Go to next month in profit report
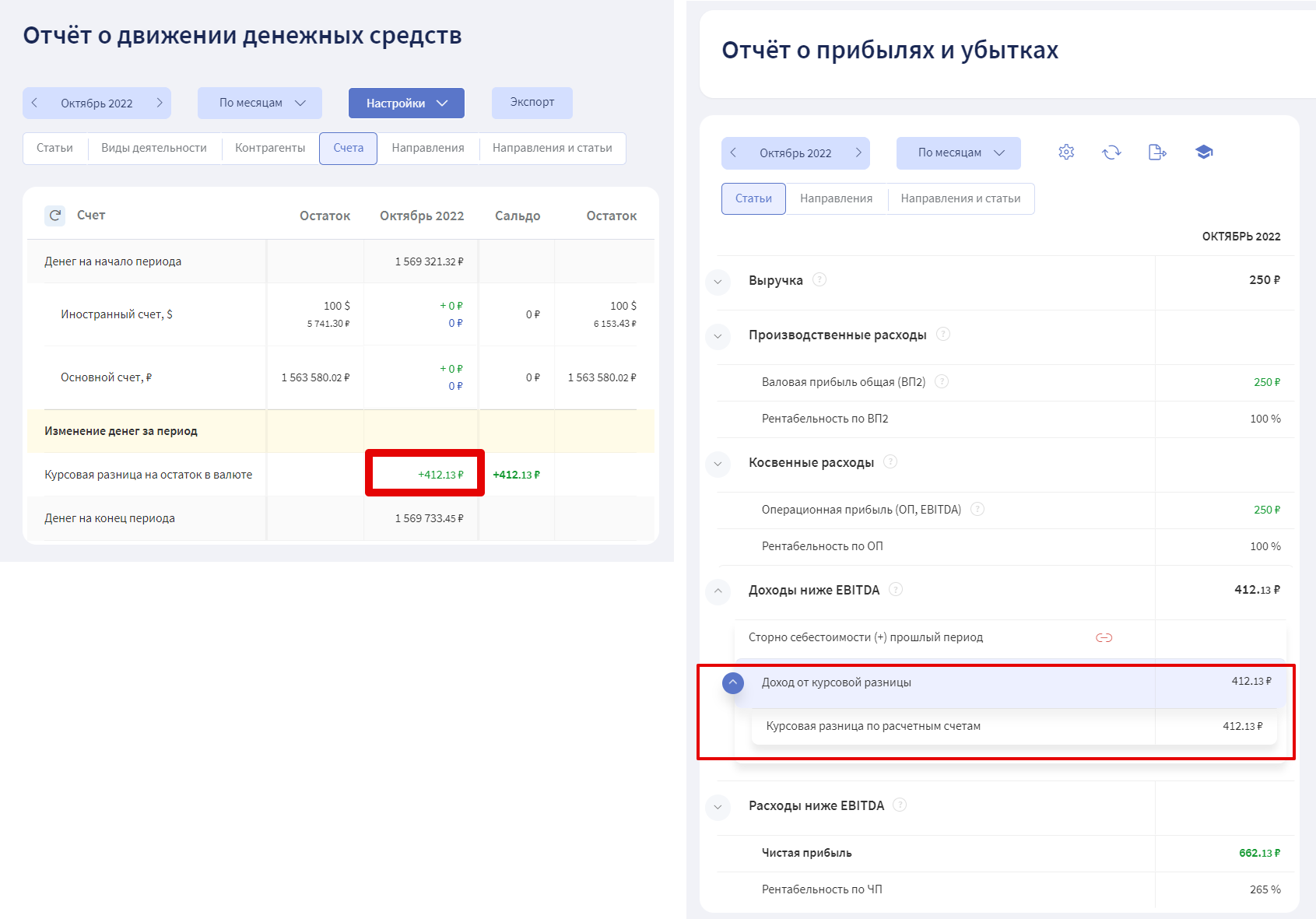The height and width of the screenshot is (919, 1316). (858, 153)
